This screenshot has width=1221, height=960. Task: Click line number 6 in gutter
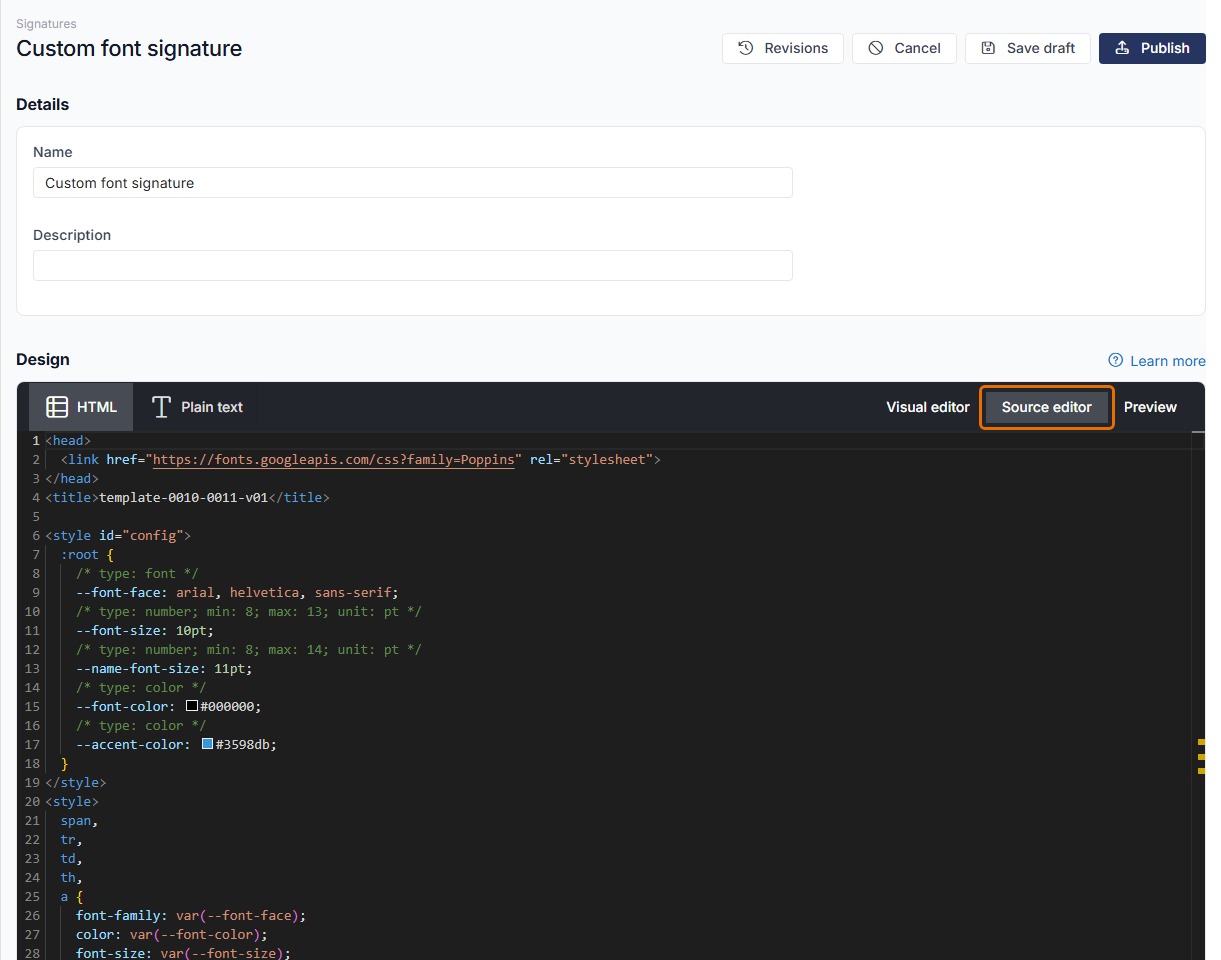pos(36,536)
